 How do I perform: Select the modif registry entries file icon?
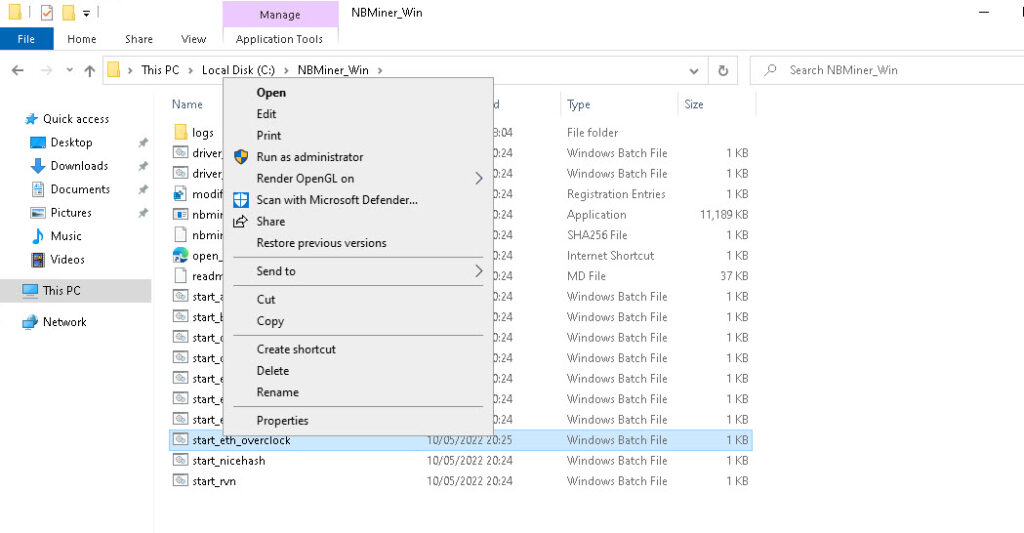[180, 194]
